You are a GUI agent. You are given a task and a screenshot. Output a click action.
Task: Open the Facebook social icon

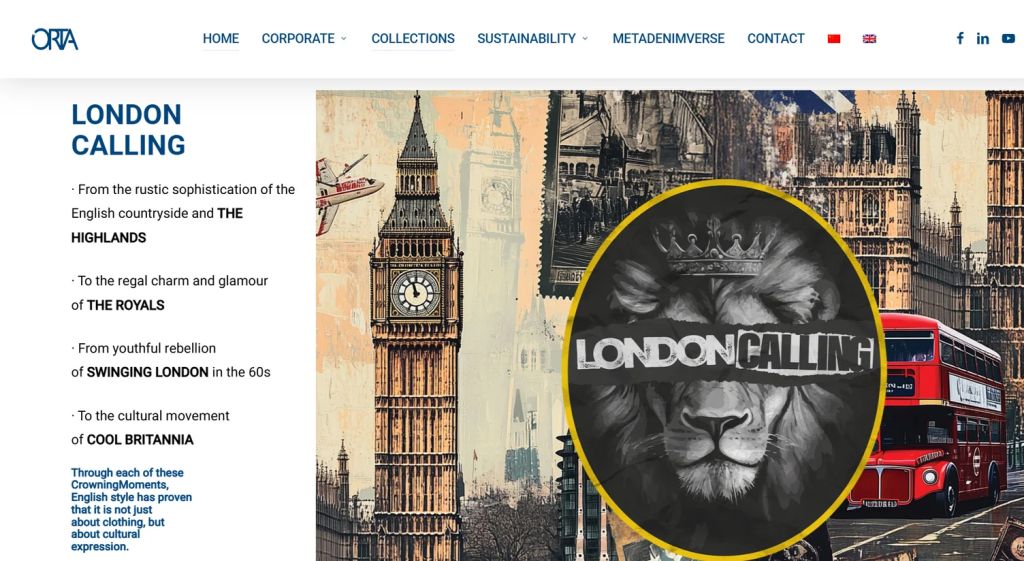960,39
